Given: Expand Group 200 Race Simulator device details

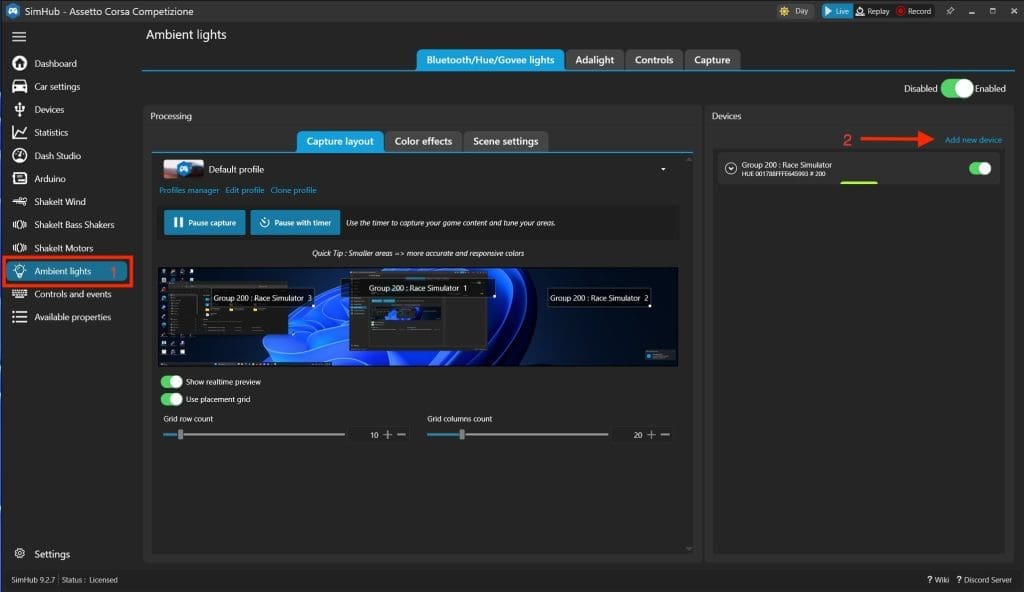Looking at the screenshot, I should tap(731, 169).
